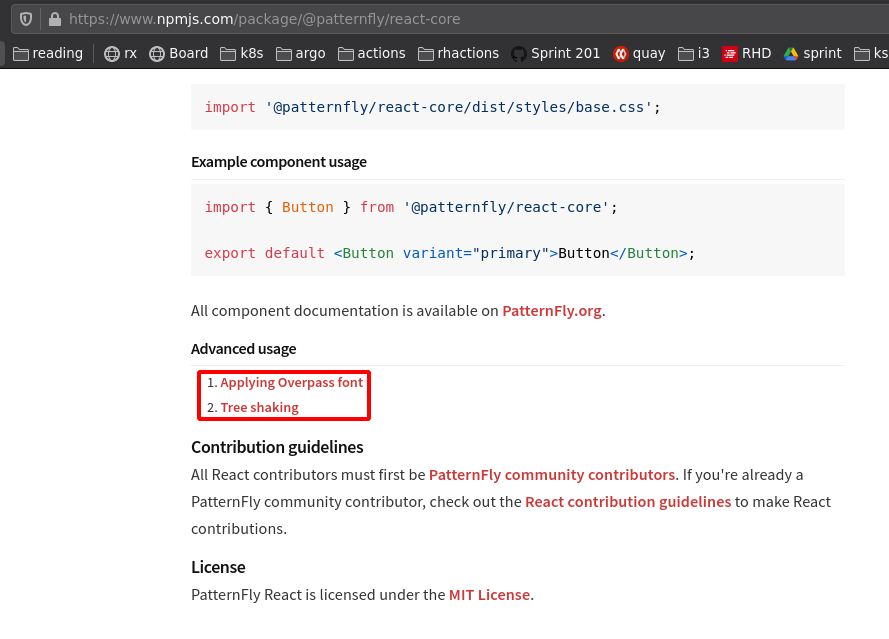Open the actions bookmarks folder
The image size is (889, 639).
[x=372, y=53]
